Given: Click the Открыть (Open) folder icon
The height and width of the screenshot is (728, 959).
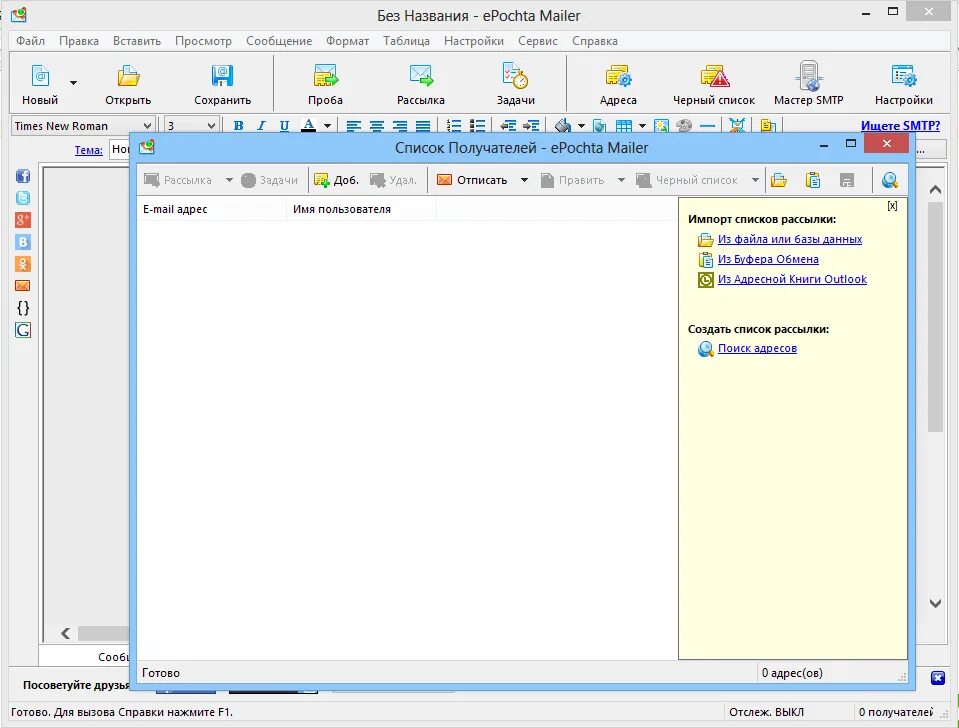Looking at the screenshot, I should coord(128,76).
